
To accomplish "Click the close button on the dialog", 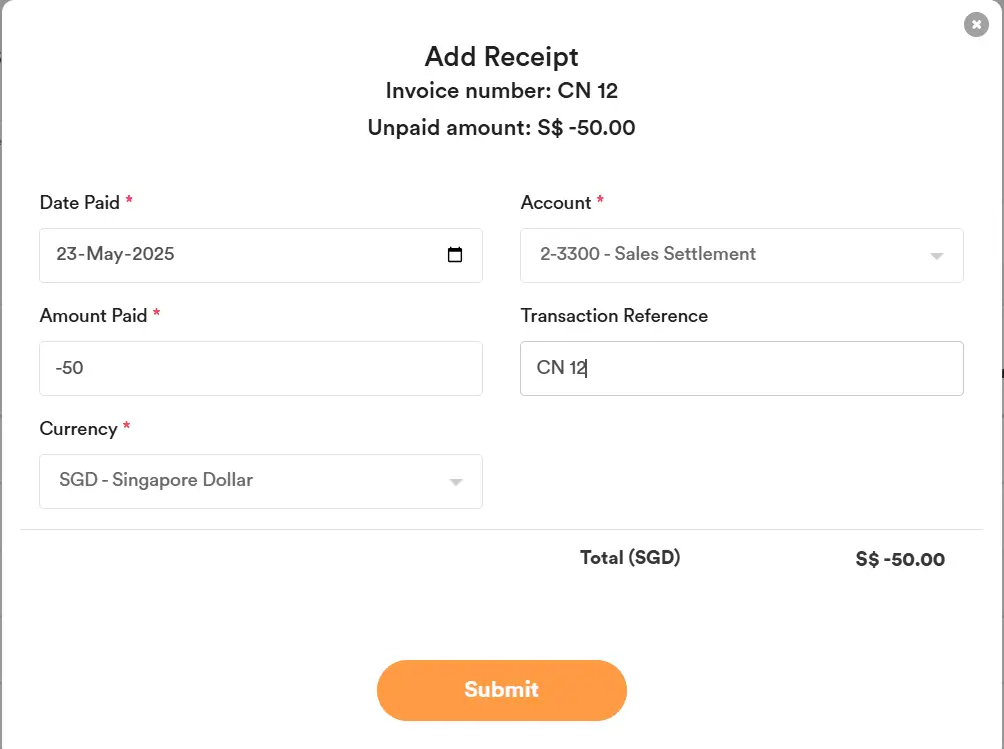I will (x=975, y=24).
